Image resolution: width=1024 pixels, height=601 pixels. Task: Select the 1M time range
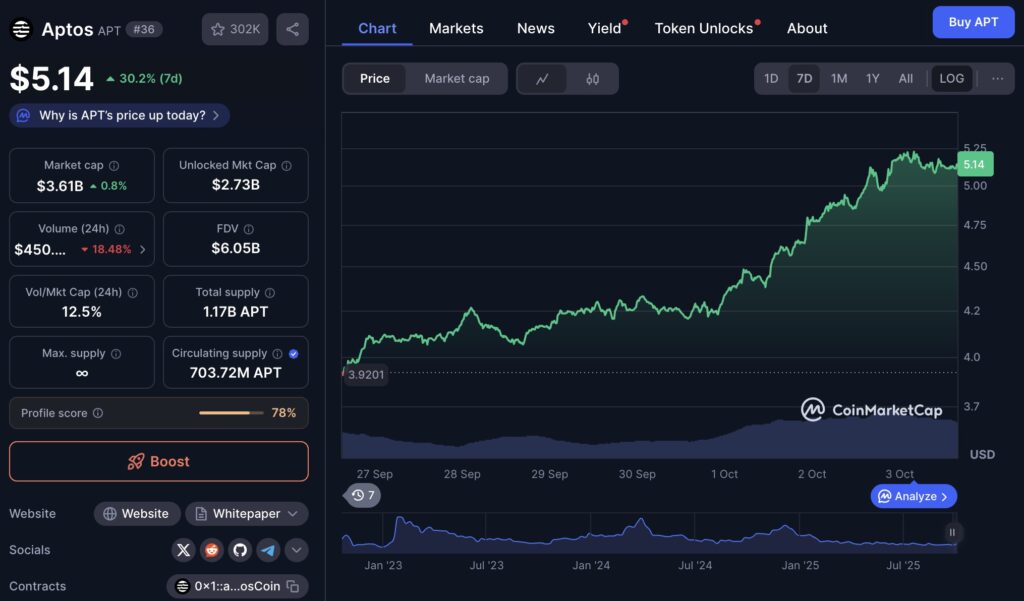coord(839,78)
